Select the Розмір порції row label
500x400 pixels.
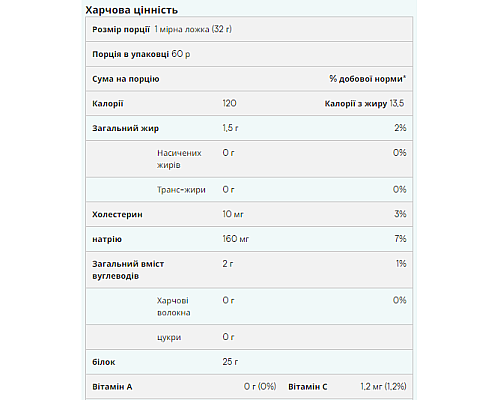pyautogui.click(x=121, y=29)
